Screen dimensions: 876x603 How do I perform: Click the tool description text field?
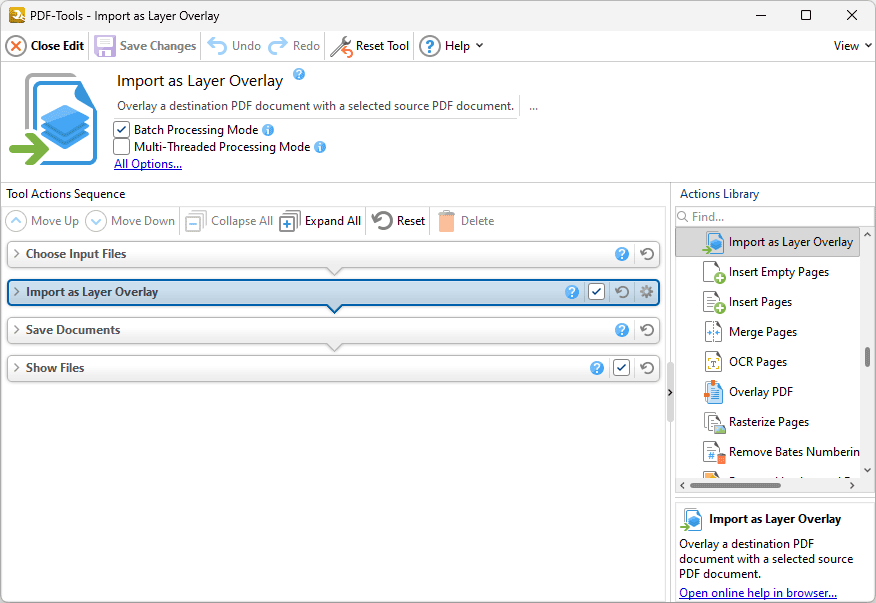coord(316,106)
